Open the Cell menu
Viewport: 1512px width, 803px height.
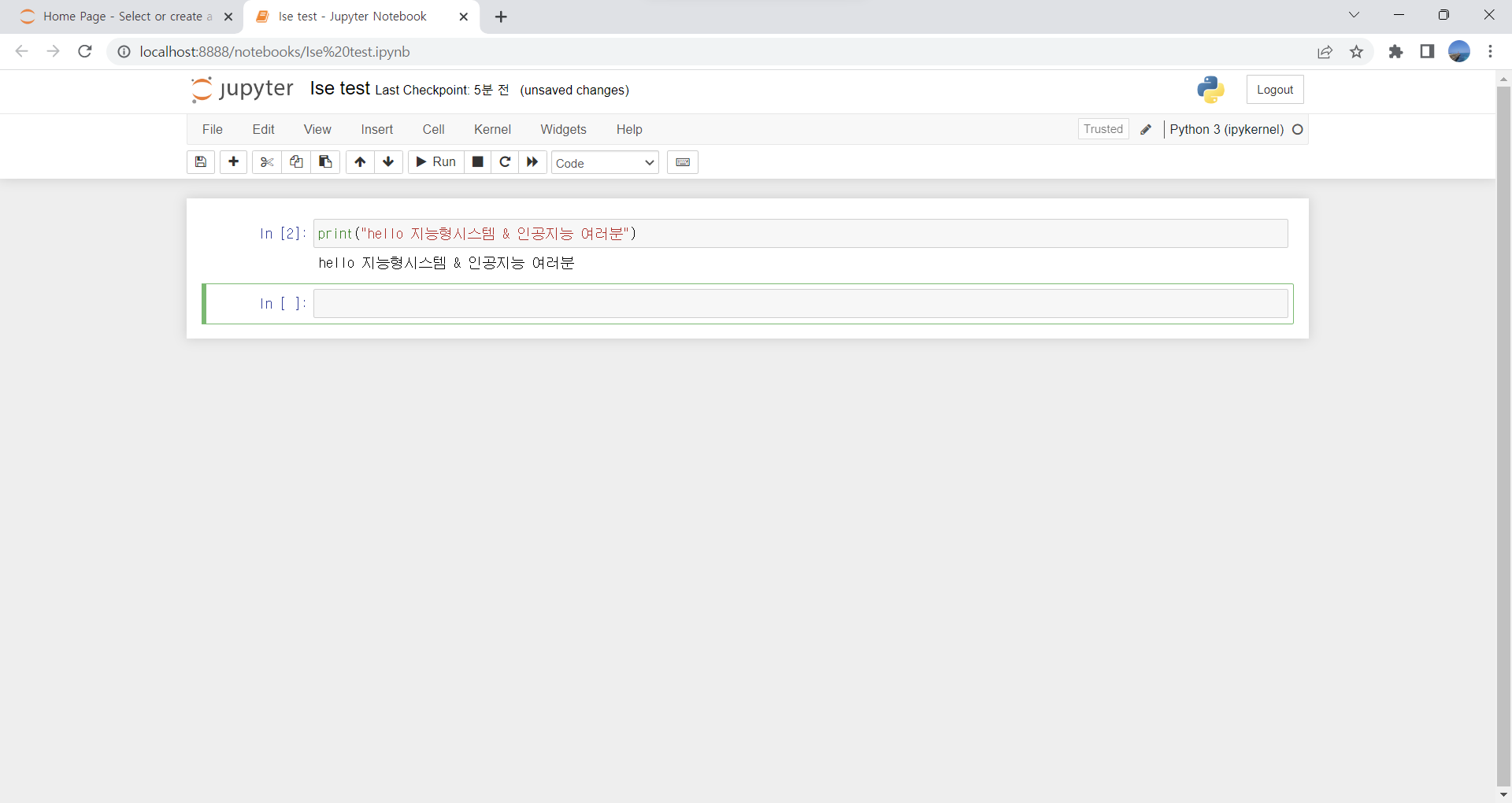433,129
